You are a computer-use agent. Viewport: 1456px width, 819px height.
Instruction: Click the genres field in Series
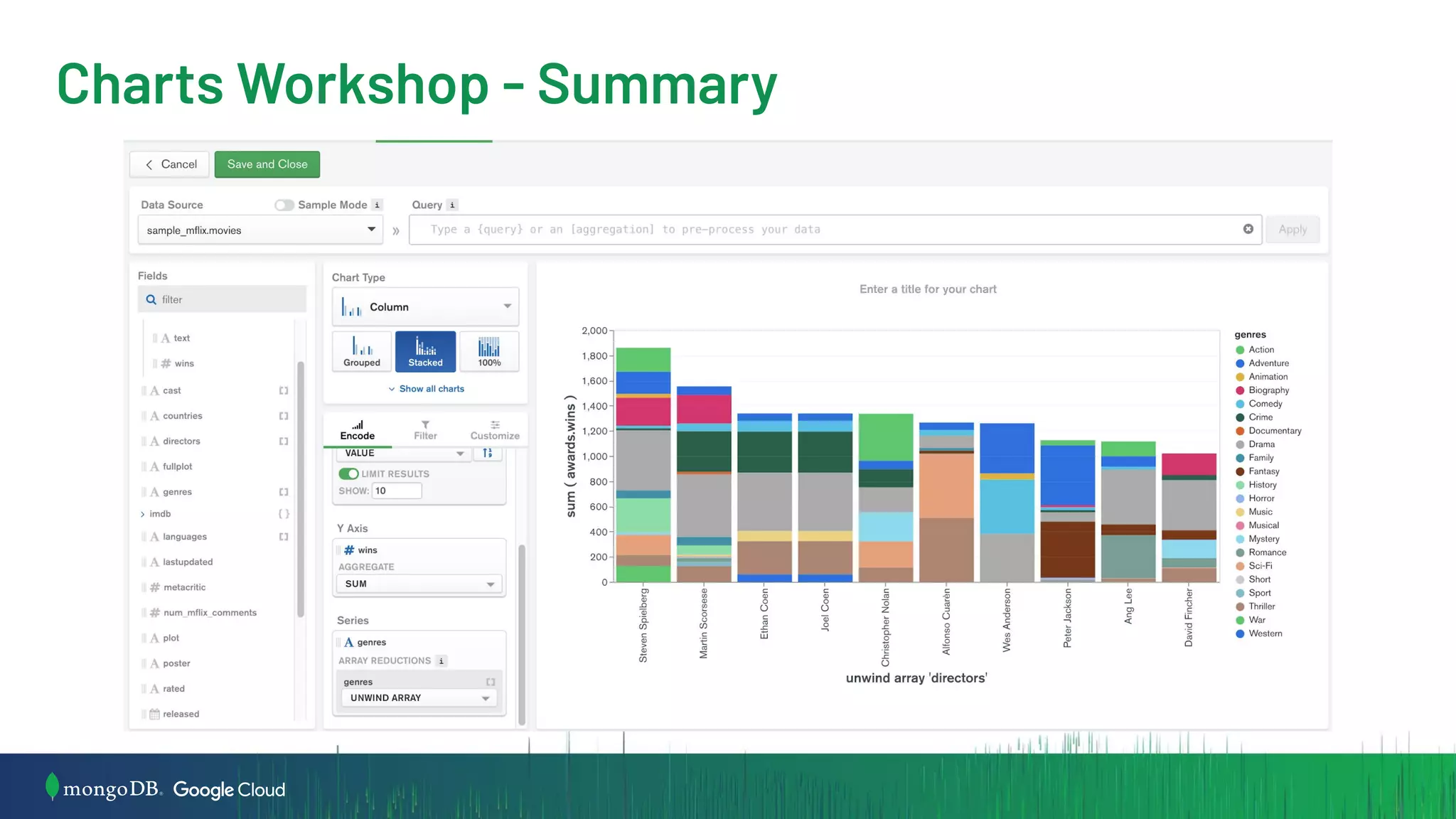coord(419,643)
